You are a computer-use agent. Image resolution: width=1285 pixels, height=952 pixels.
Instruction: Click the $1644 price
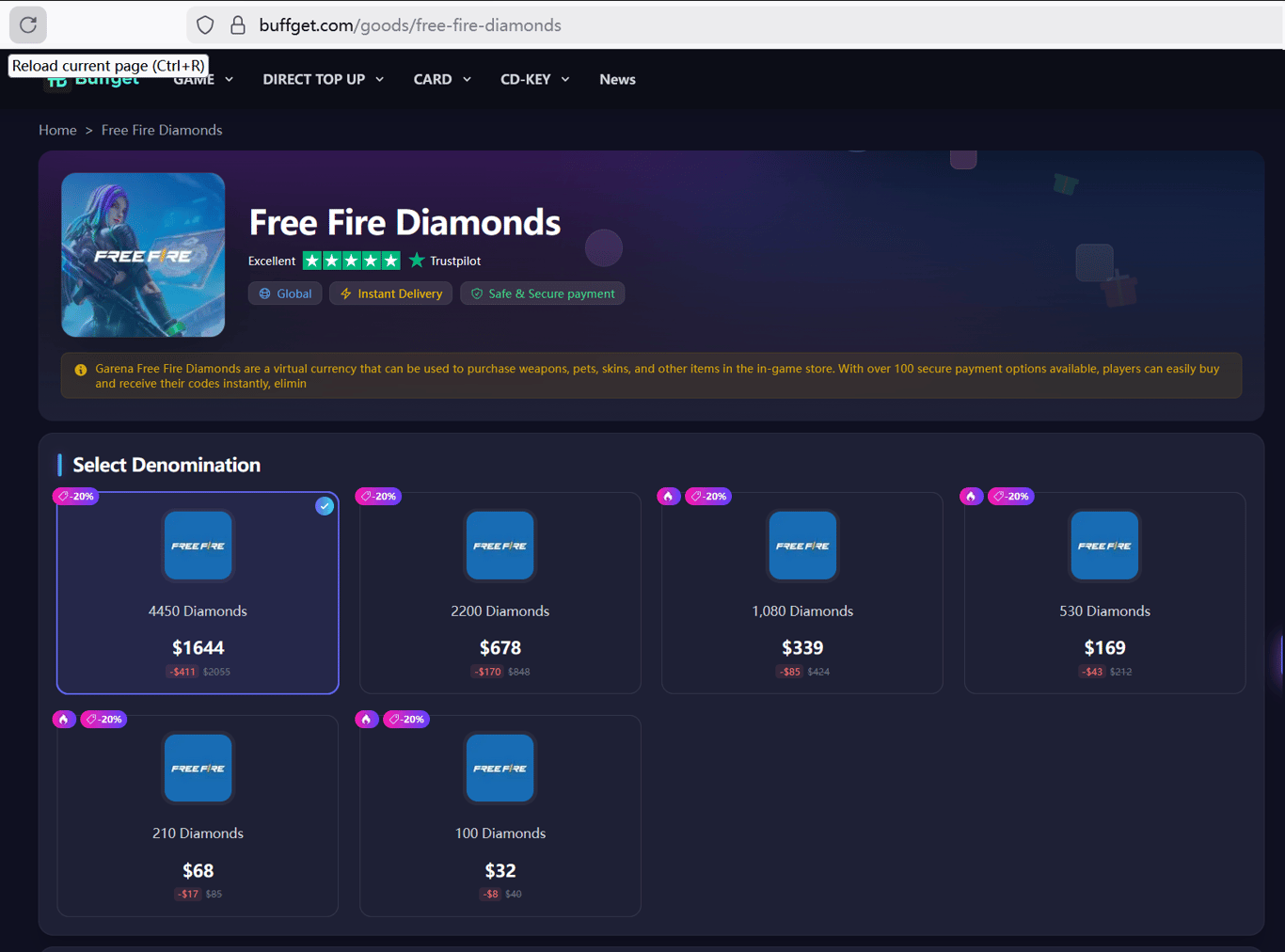click(x=198, y=648)
